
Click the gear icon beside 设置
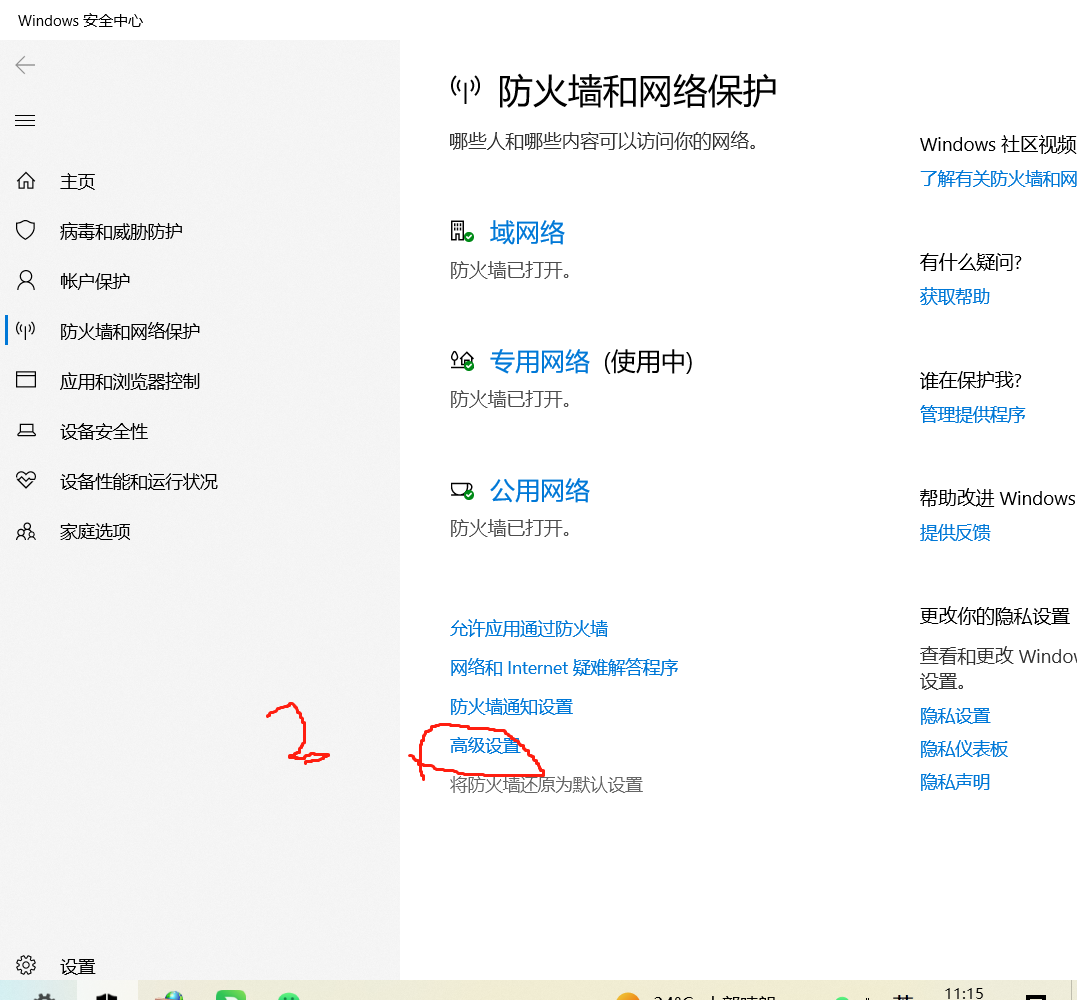coord(26,966)
